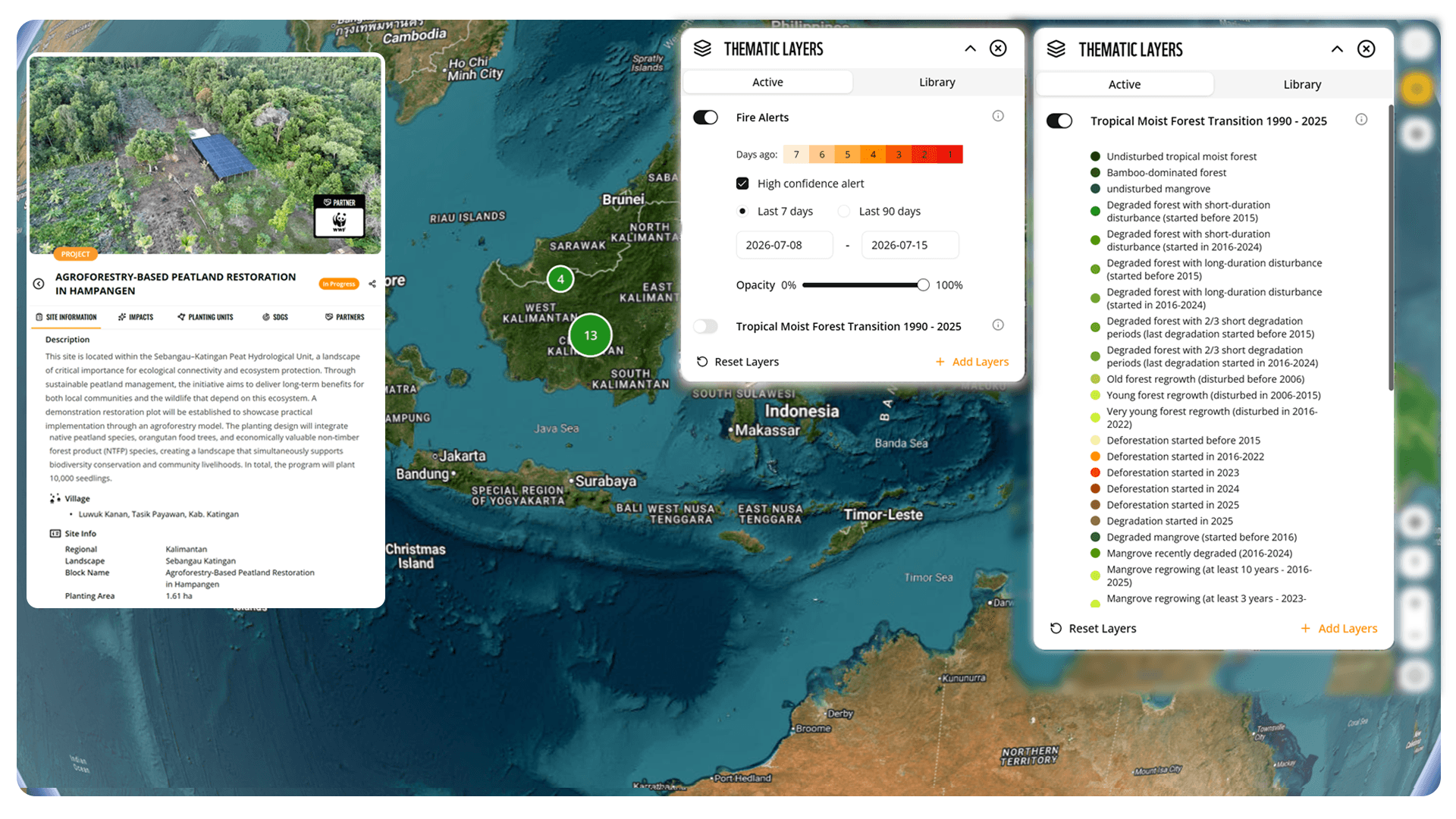Open info for inactive Tropical Moist Forest layer

coord(998,325)
